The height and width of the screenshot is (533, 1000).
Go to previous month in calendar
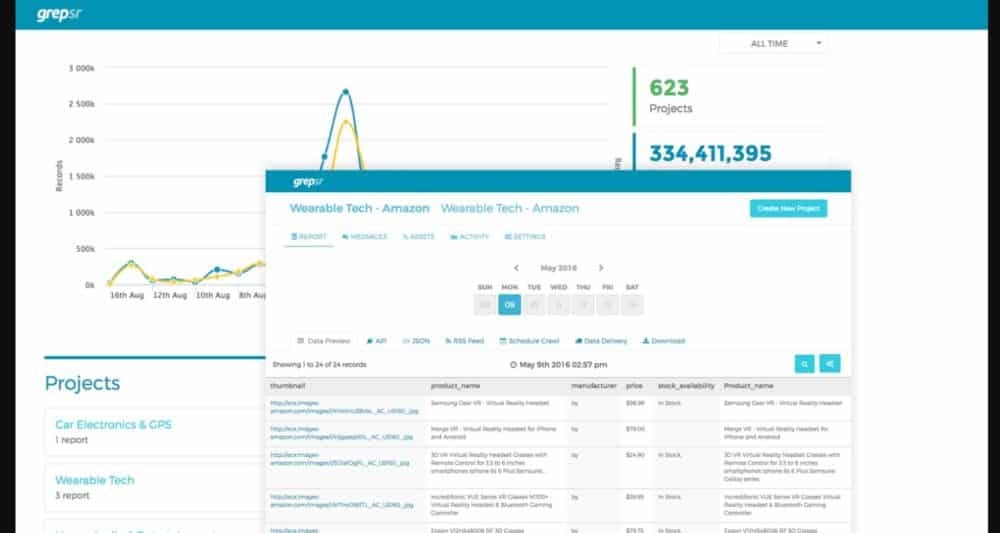pos(516,268)
